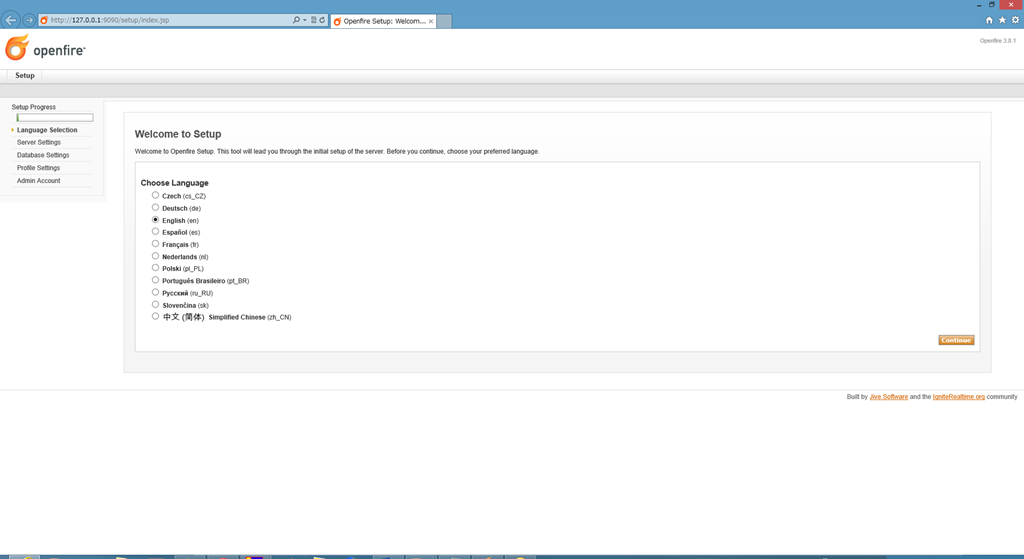Click the Openfire flame logo
Viewport: 1024px width, 559px height.
(x=17, y=48)
